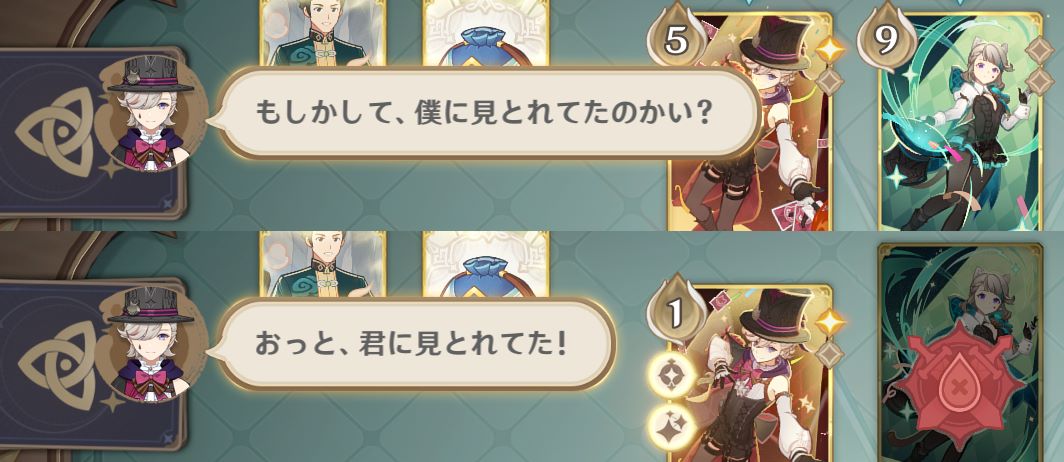The image size is (1064, 462).
Task: Click the filled gold energy diamond on 5 HP Lyney card
Action: tap(830, 50)
